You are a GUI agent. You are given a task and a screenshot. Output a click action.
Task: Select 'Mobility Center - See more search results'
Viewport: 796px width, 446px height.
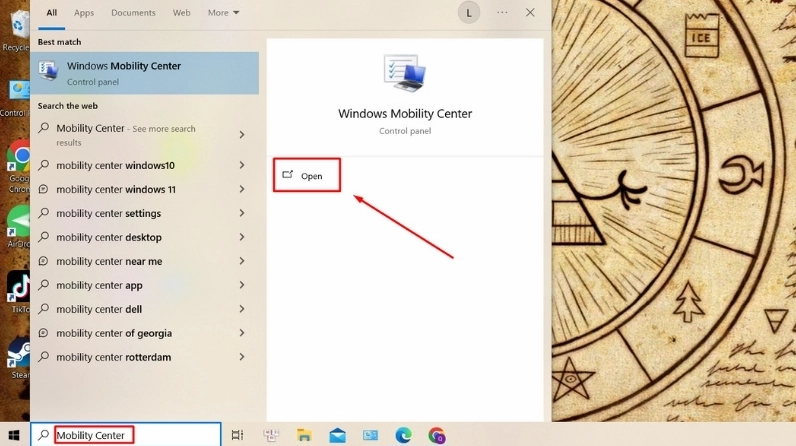[125, 135]
